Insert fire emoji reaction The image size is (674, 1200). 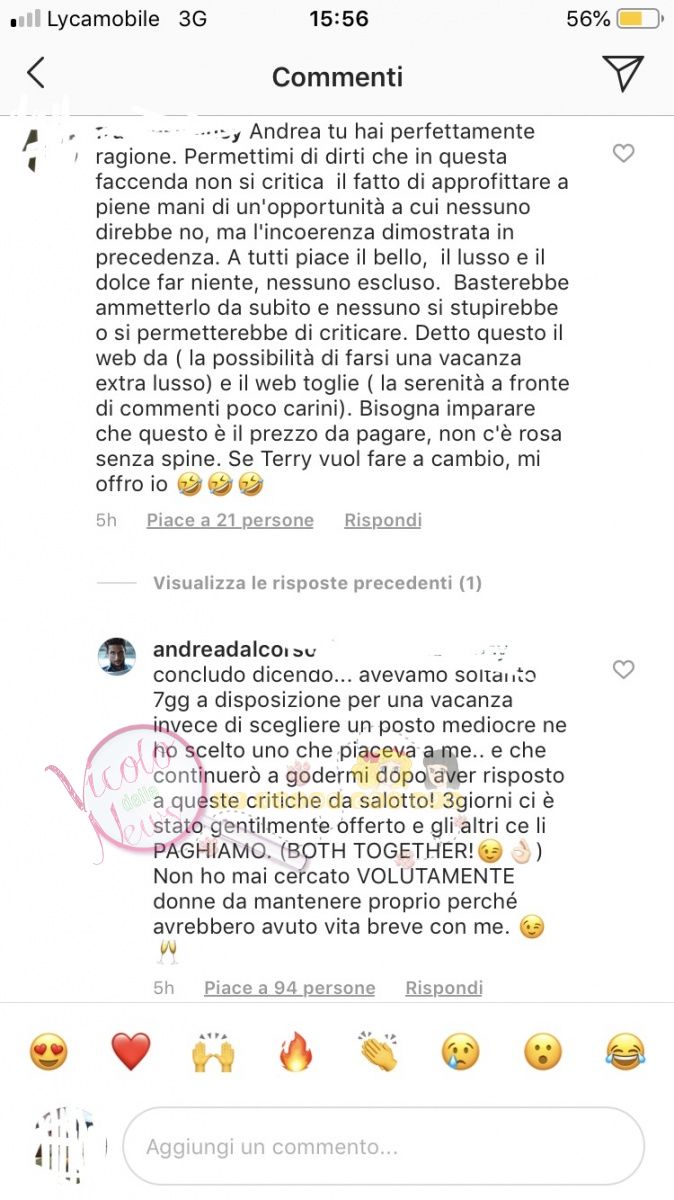point(296,1052)
